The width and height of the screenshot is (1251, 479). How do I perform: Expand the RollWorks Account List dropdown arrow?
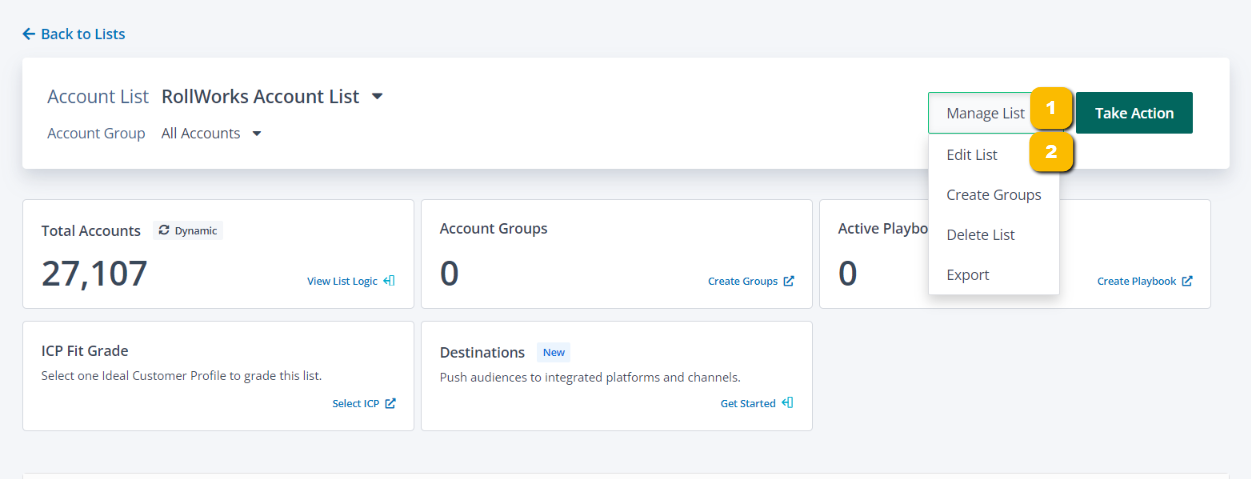(x=377, y=97)
